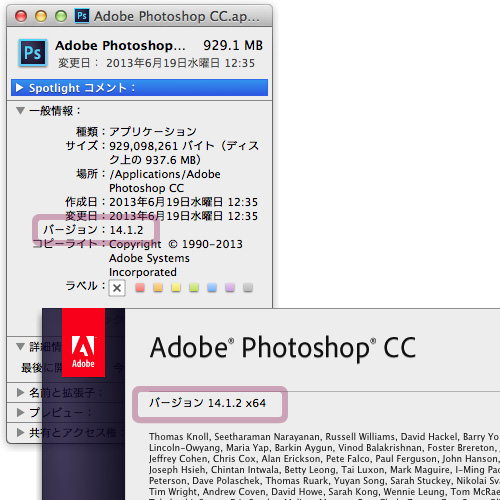Click the Photoshop Ps icon in title bar
This screenshot has height=500, width=500.
click(x=82, y=16)
